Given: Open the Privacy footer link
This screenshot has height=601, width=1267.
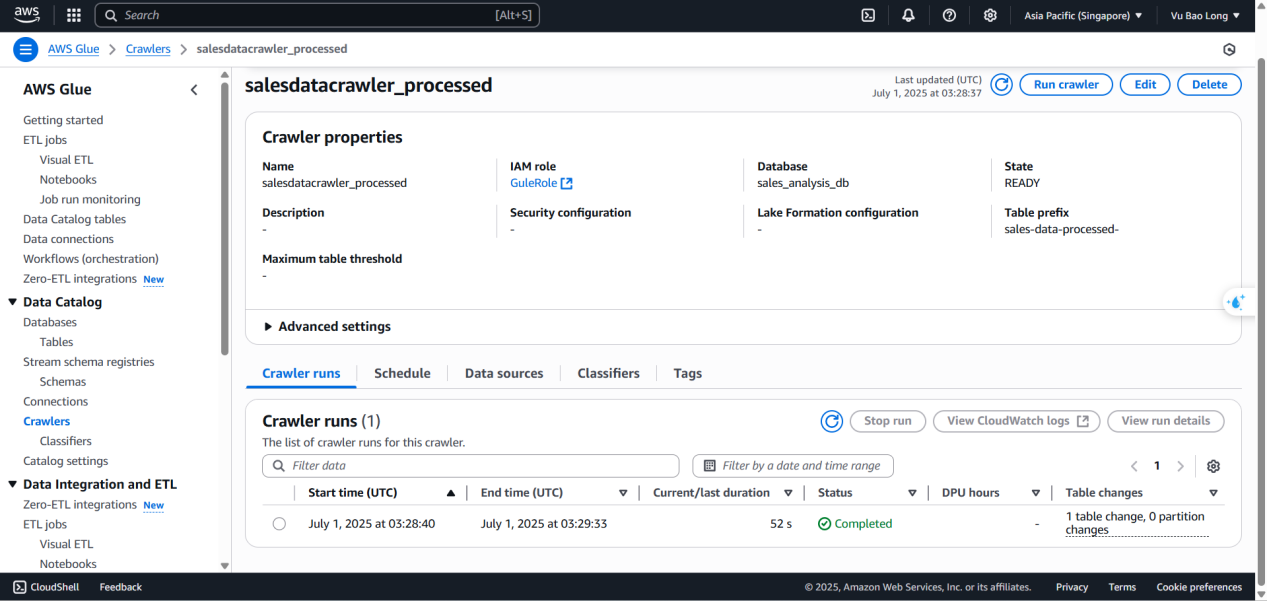Looking at the screenshot, I should (1072, 587).
